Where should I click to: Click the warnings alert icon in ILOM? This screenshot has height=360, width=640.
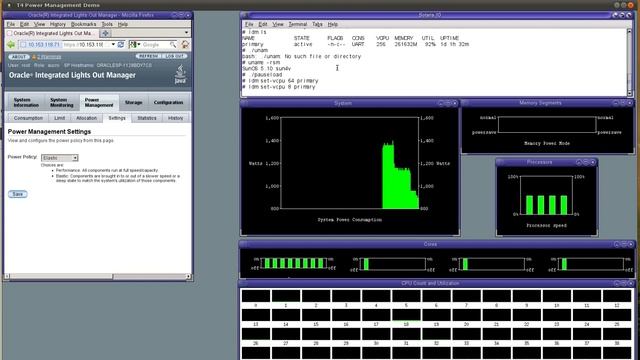pyautogui.click(x=34, y=57)
